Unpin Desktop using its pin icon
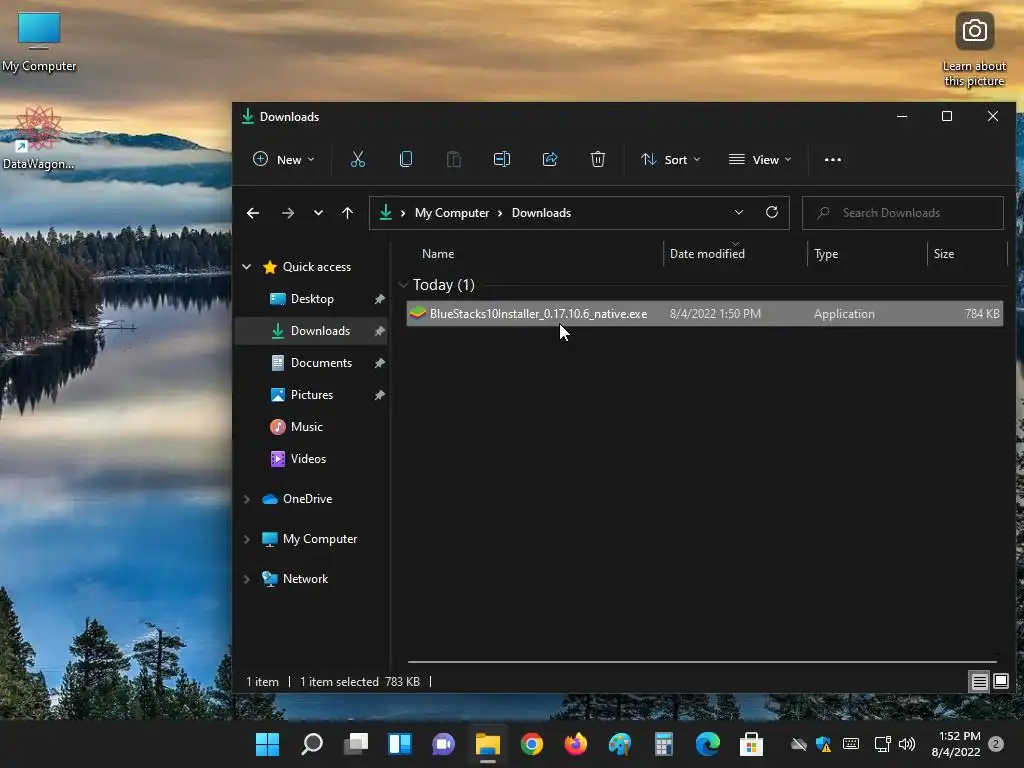 click(379, 299)
